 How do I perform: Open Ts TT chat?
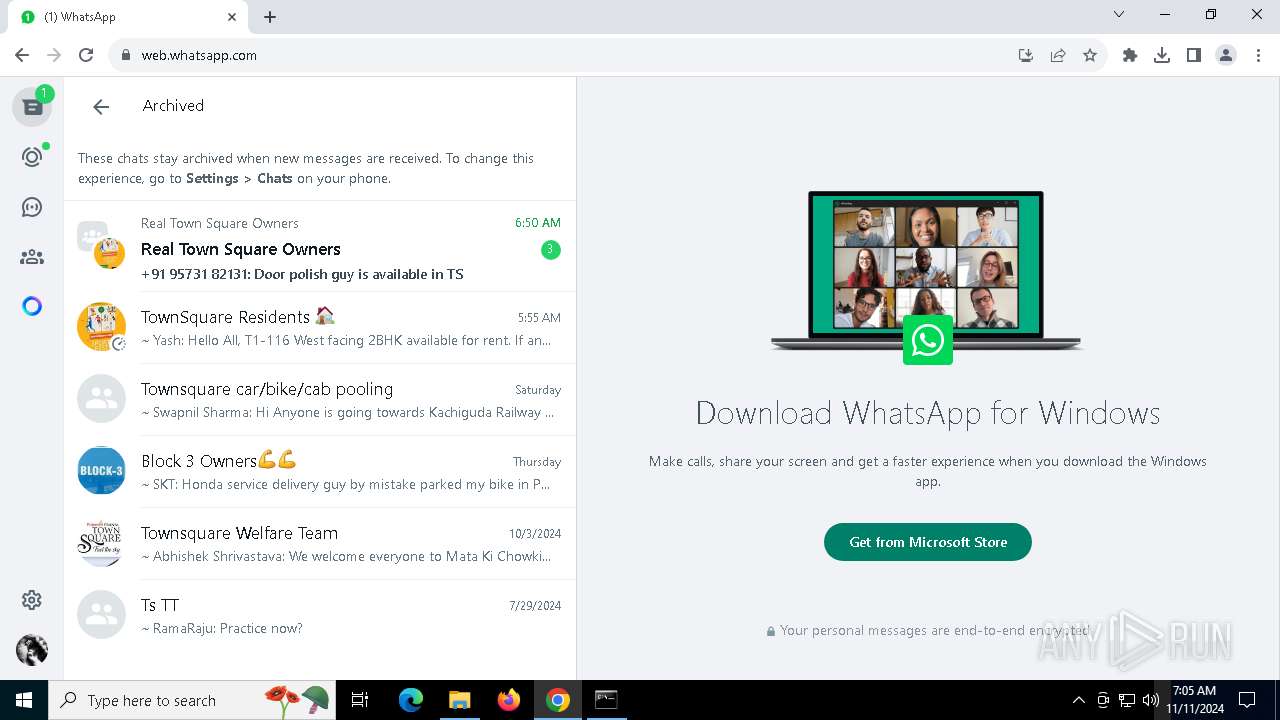tap(320, 616)
